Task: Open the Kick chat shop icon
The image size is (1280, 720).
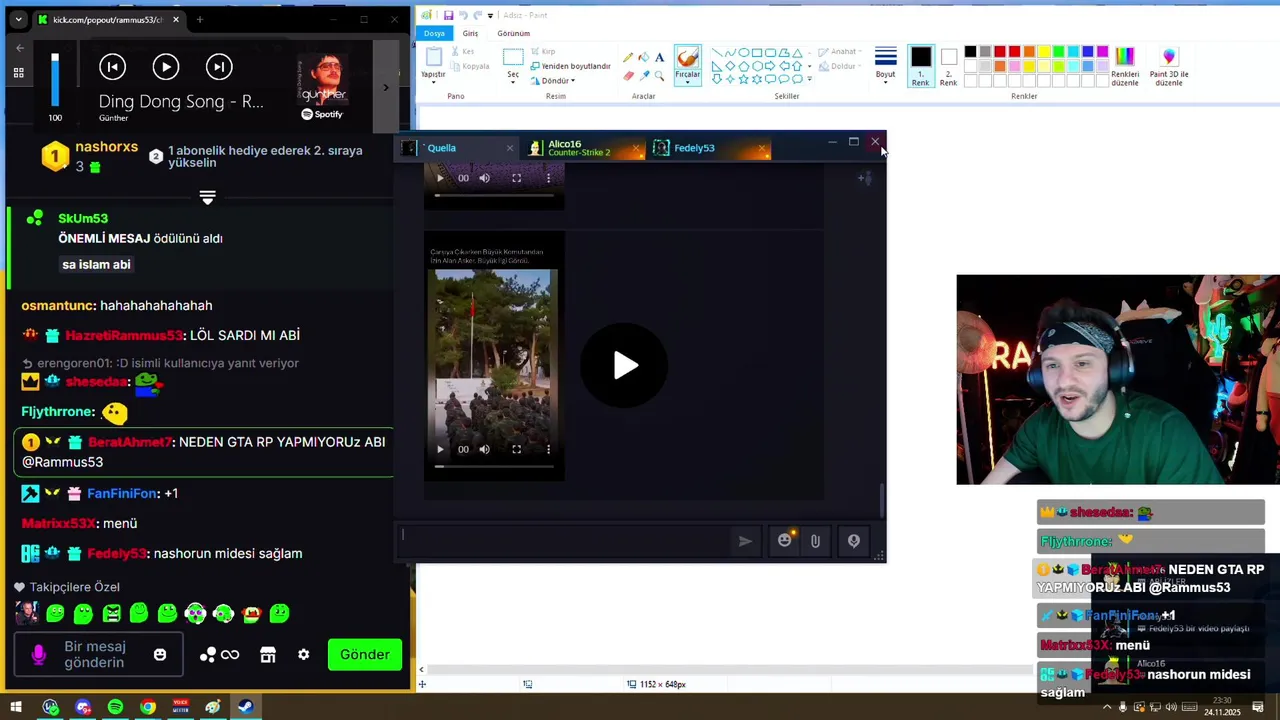Action: (267, 655)
